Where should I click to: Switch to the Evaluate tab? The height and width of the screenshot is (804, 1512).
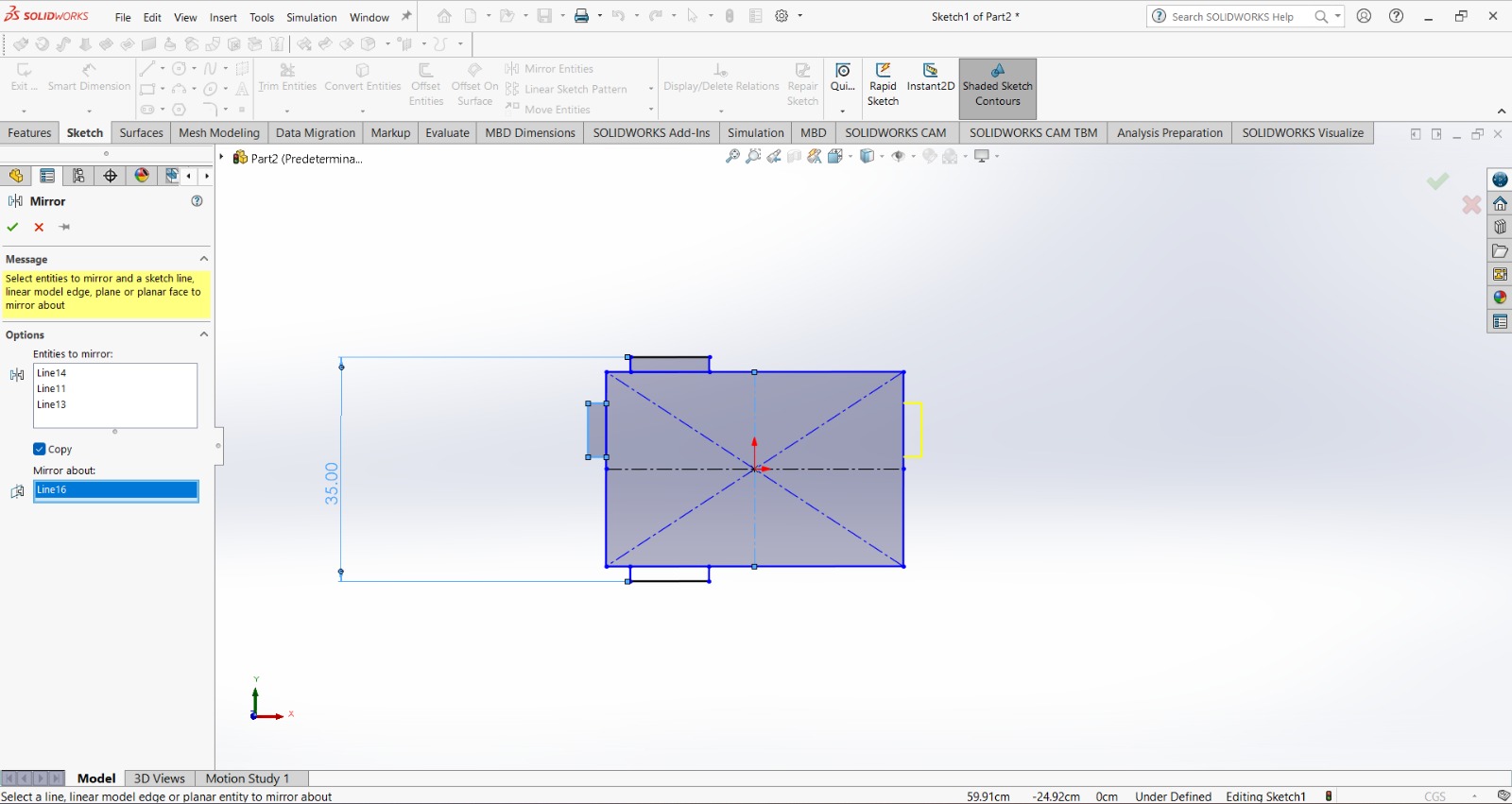coord(447,133)
